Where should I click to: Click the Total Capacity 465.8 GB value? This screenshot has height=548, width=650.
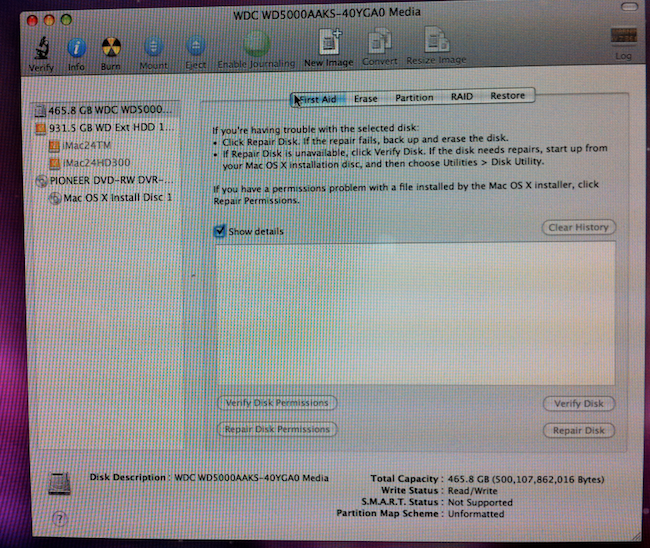[x=526, y=480]
